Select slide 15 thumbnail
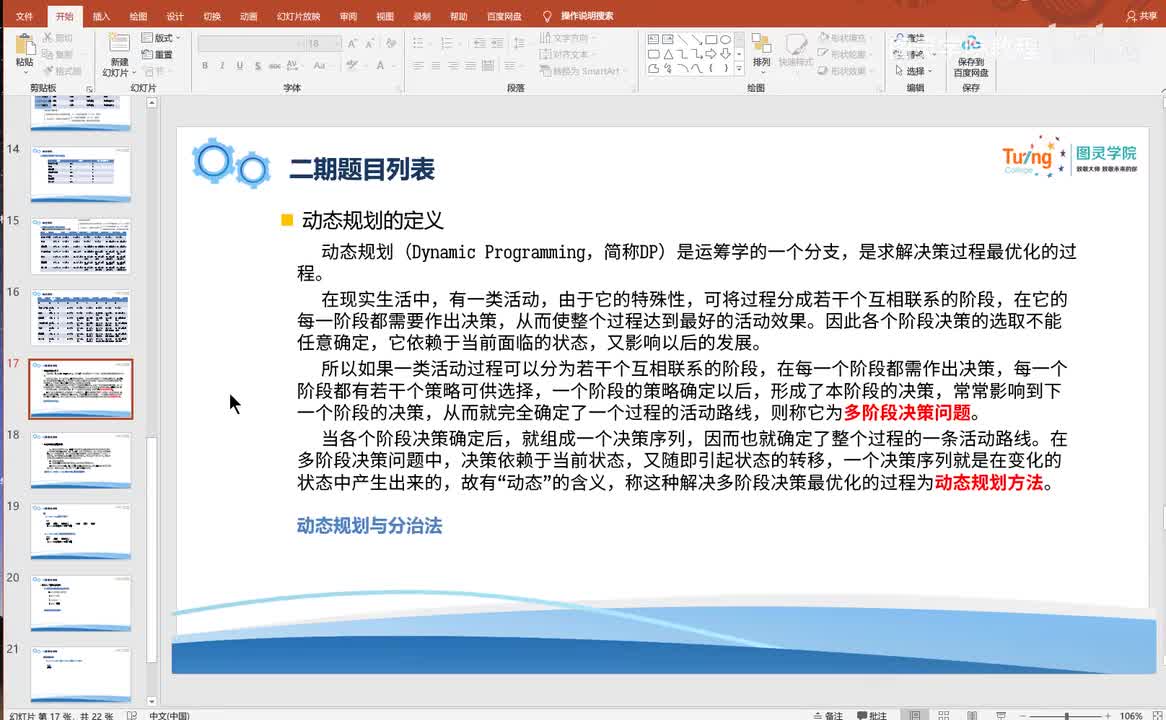 pyautogui.click(x=81, y=246)
